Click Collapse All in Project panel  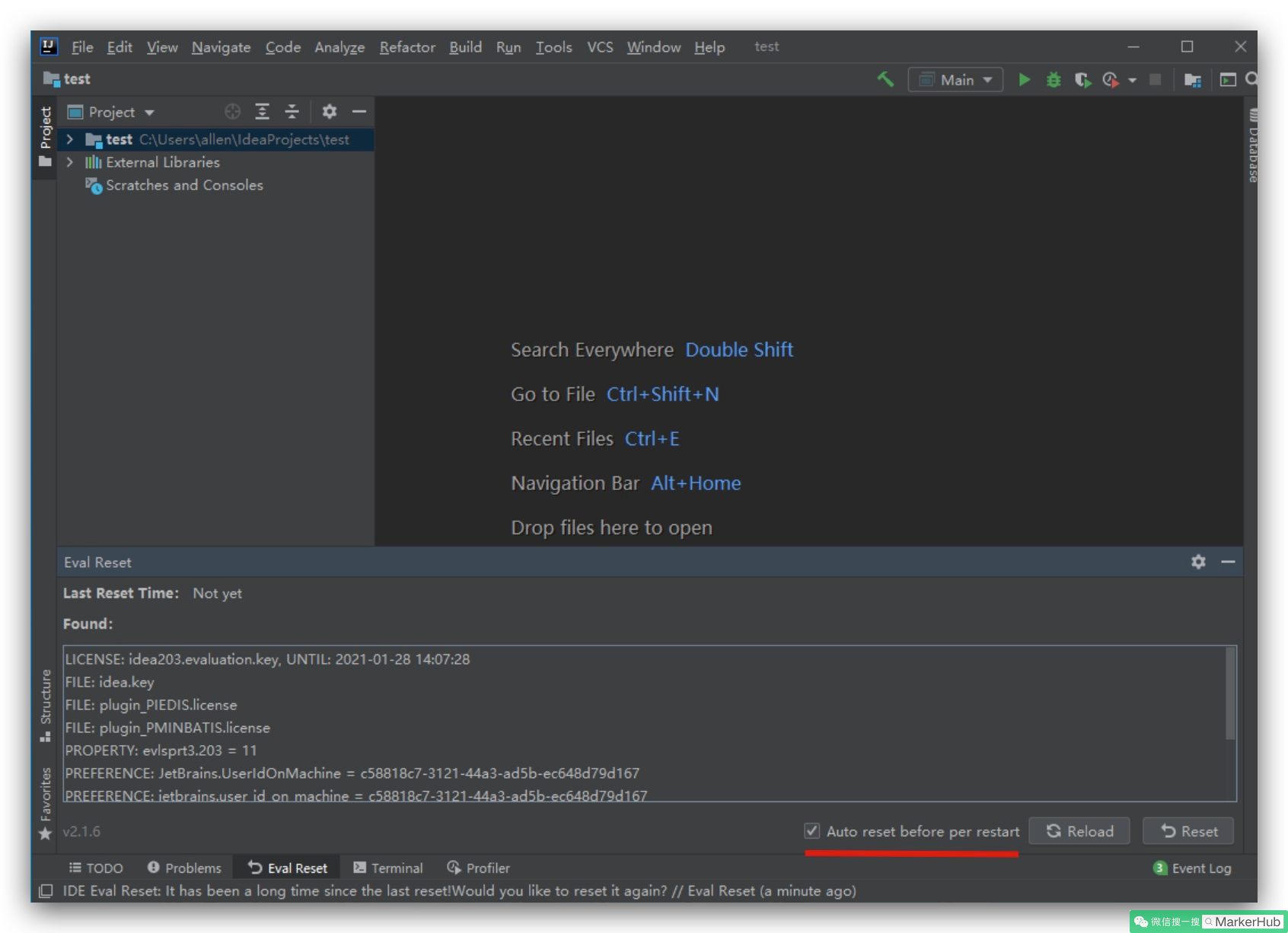coord(292,112)
